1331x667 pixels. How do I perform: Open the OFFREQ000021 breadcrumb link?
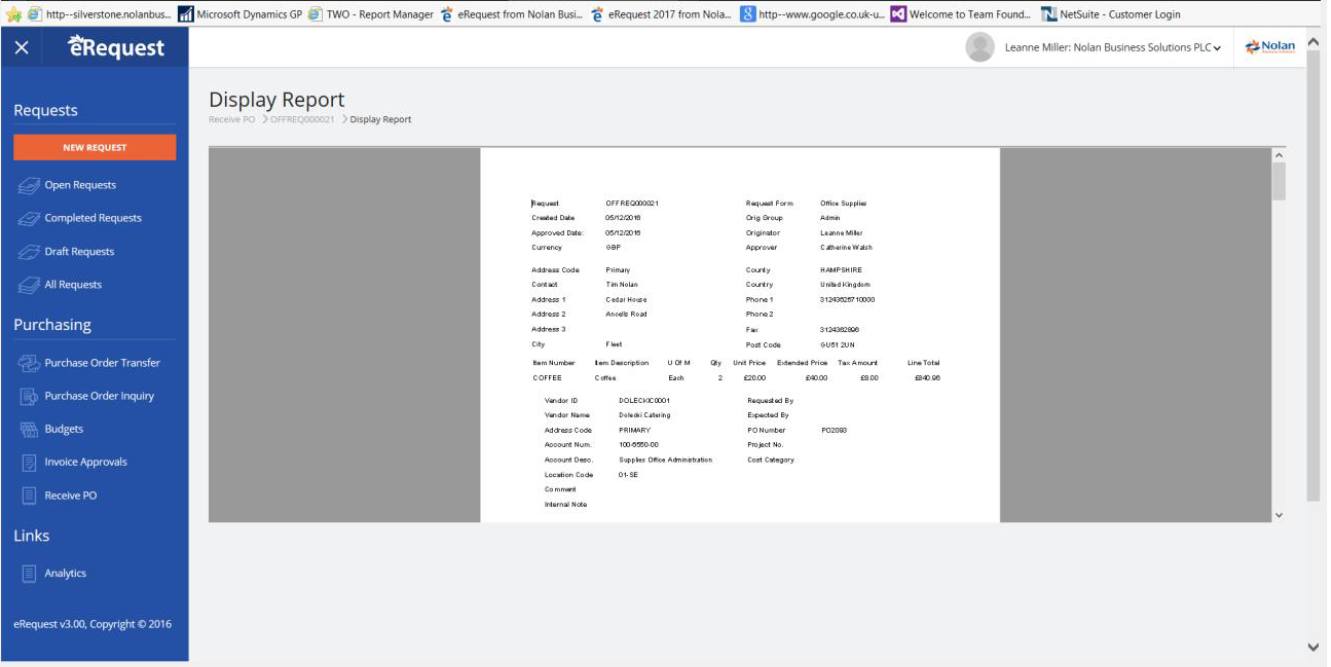(x=302, y=120)
